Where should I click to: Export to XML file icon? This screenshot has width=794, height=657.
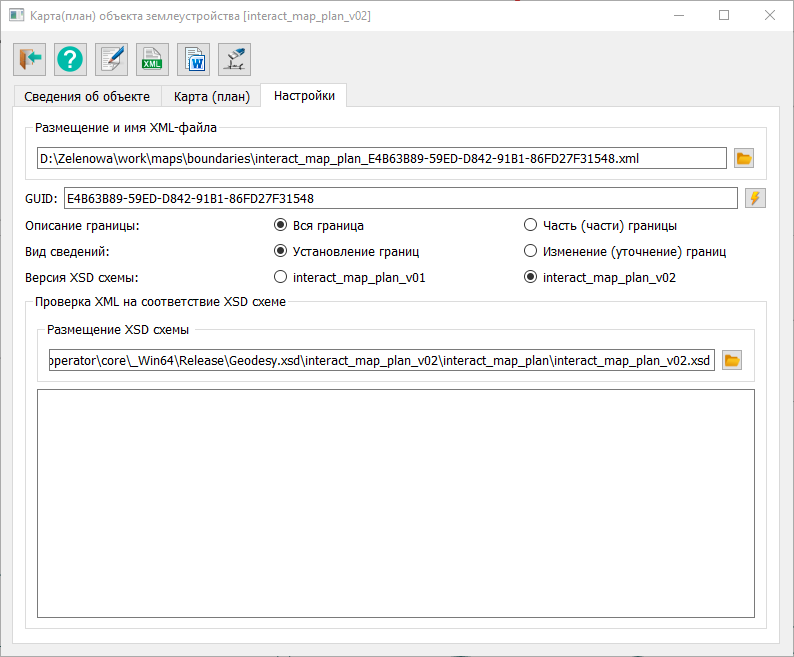(x=152, y=60)
